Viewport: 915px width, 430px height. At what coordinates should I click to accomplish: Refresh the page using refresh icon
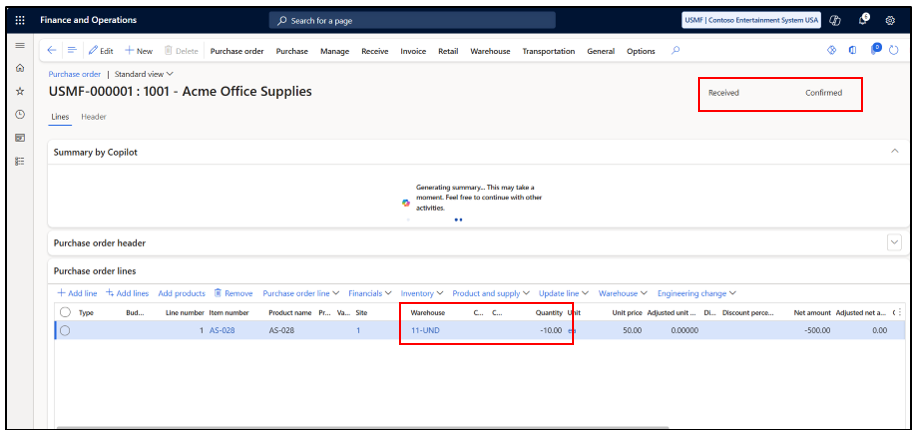tap(893, 51)
